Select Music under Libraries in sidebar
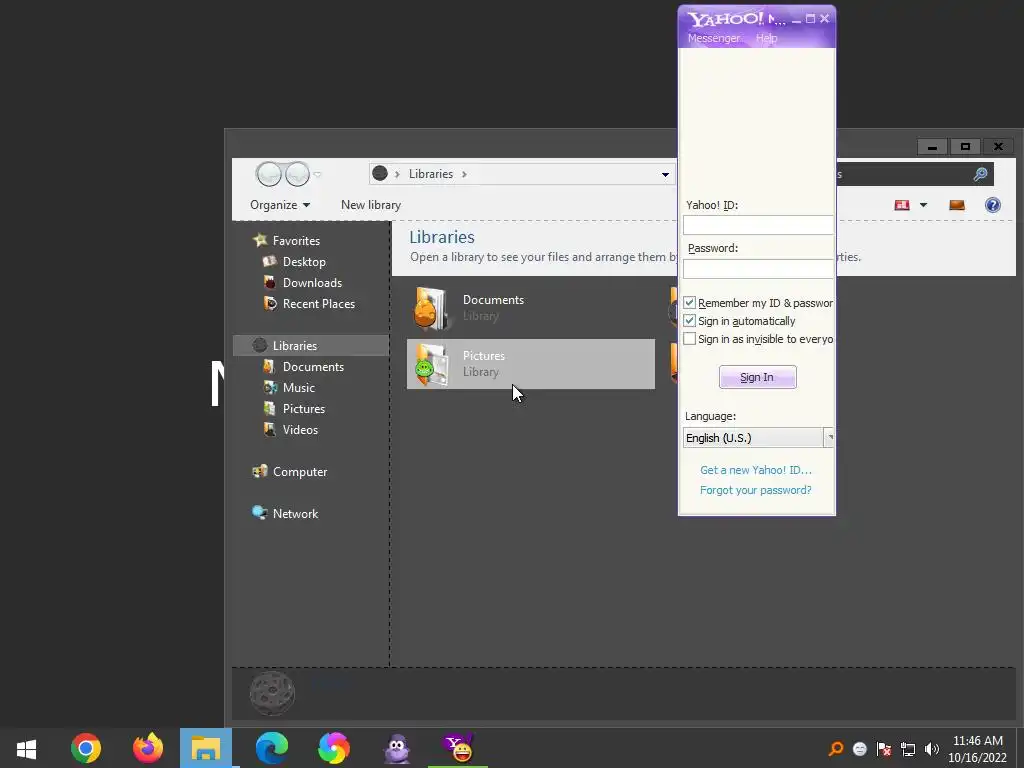The width and height of the screenshot is (1024, 768). 298,388
